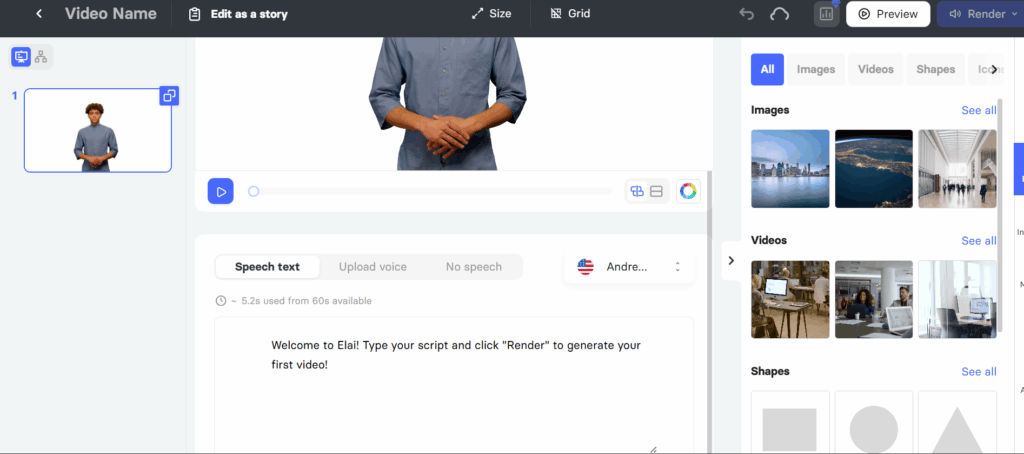The width and height of the screenshot is (1024, 454).
Task: Click the playback progress slider handle
Action: [253, 191]
